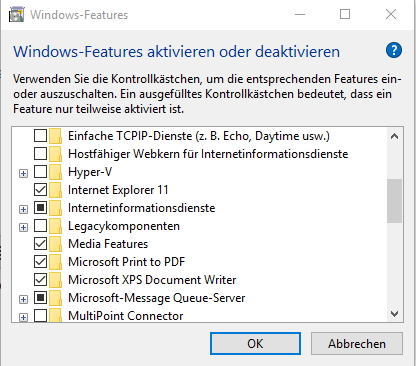Close the Windows-Features dialog
Screen dimensions: 416x366
pyautogui.click(x=391, y=14)
